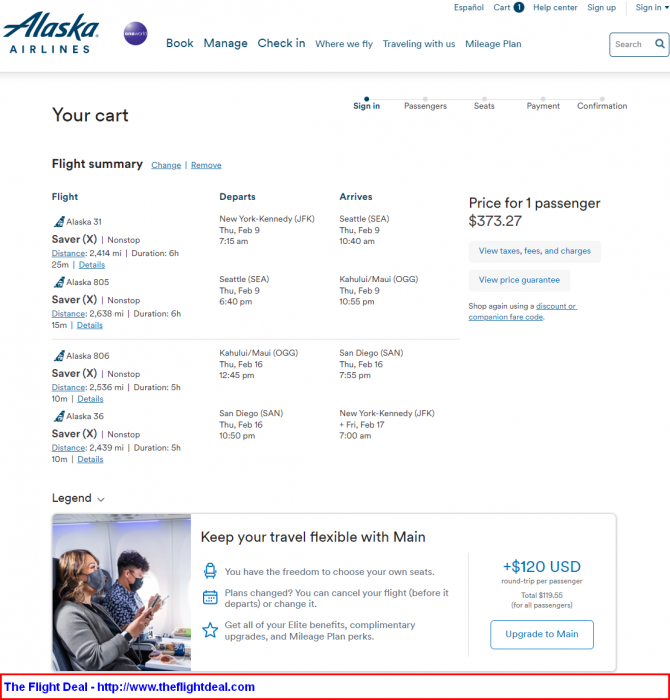Expand the Legend section
Image resolution: width=670 pixels, height=700 pixels.
pyautogui.click(x=78, y=498)
